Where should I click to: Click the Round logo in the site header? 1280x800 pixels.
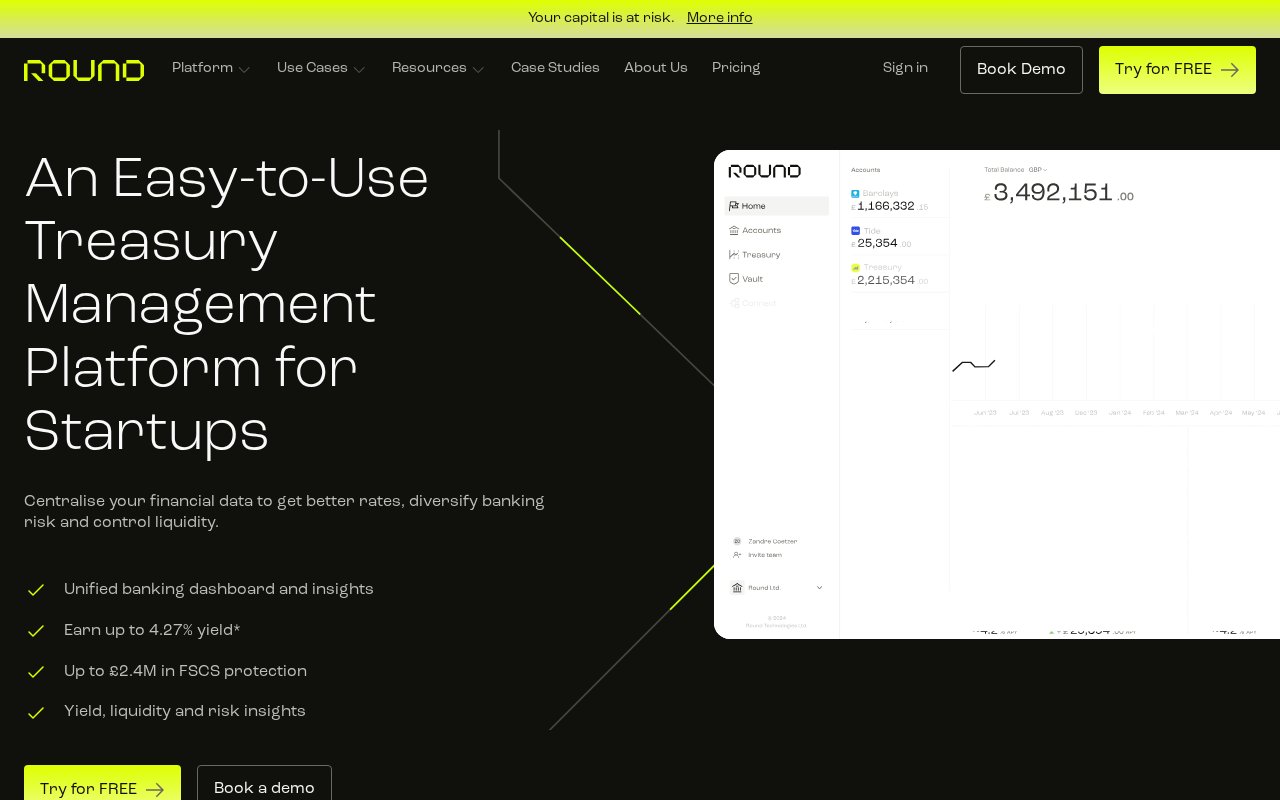coord(84,70)
